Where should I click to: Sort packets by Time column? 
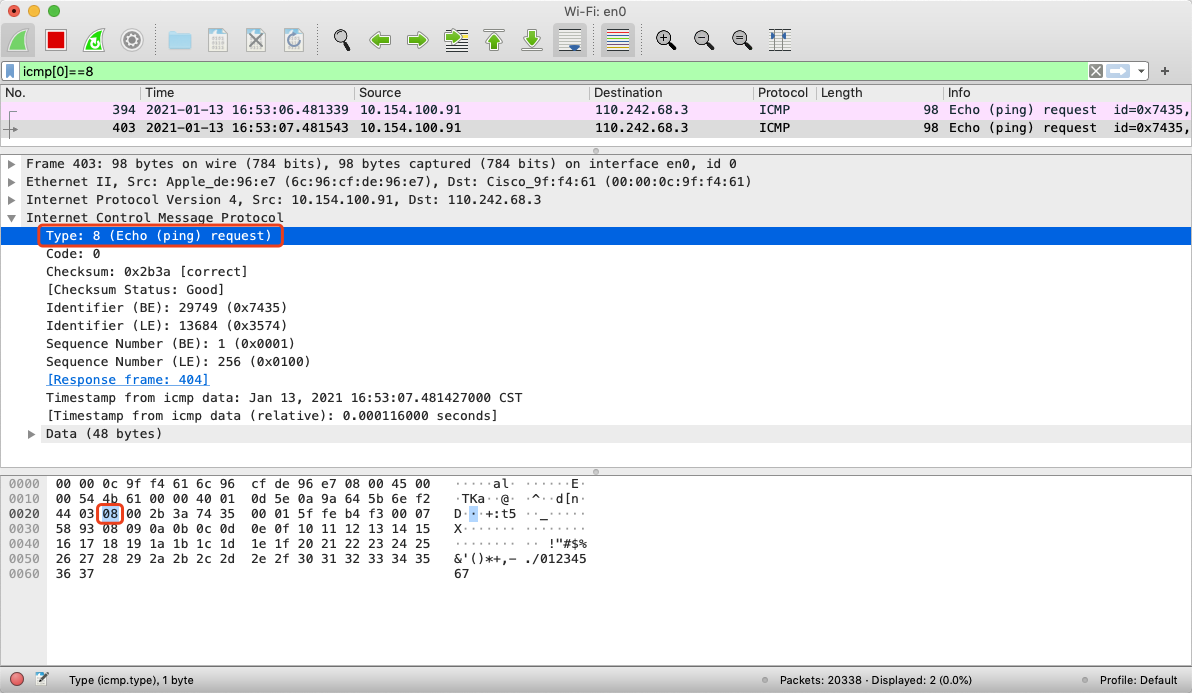(247, 93)
